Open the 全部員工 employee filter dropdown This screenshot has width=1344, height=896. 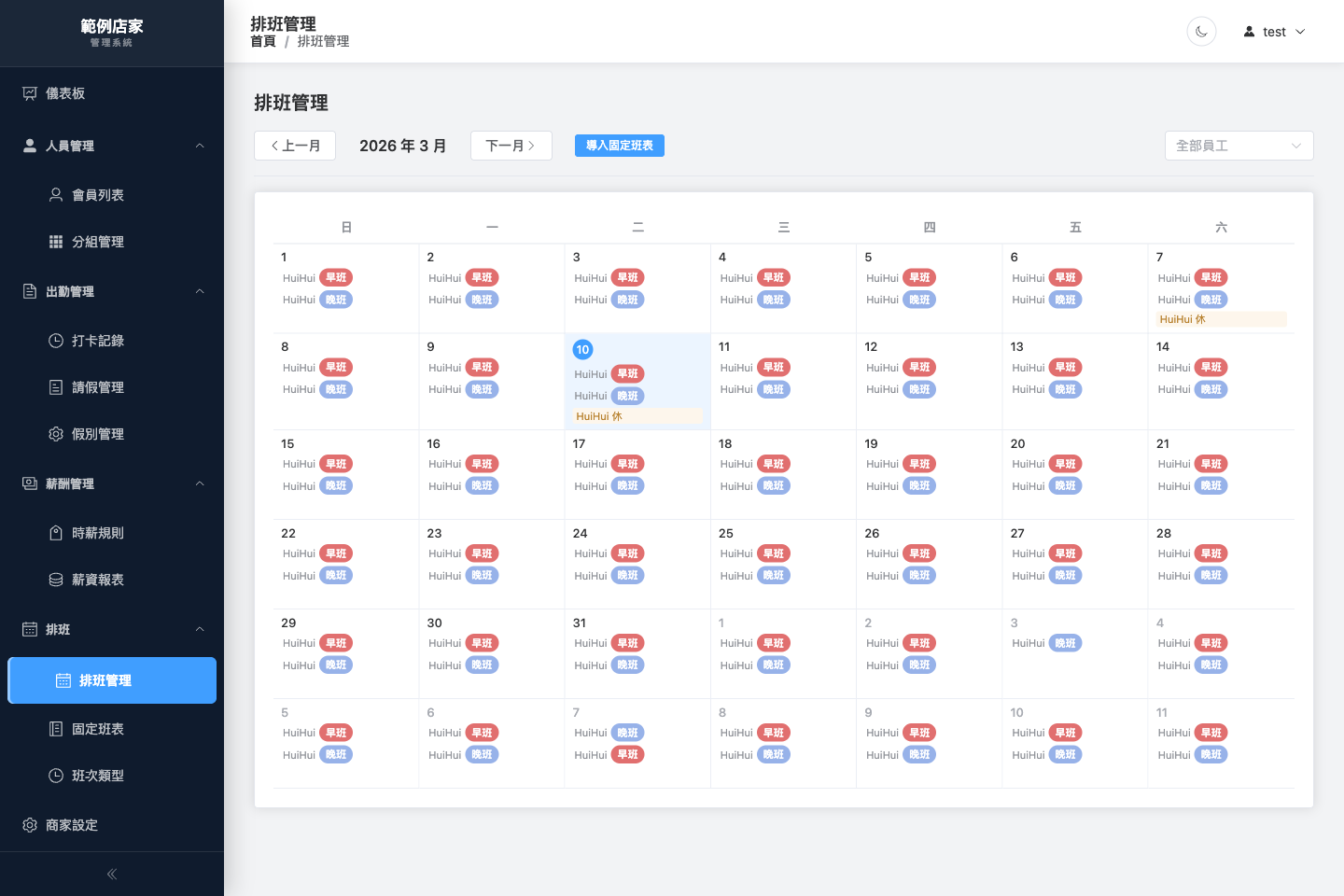pyautogui.click(x=1239, y=146)
